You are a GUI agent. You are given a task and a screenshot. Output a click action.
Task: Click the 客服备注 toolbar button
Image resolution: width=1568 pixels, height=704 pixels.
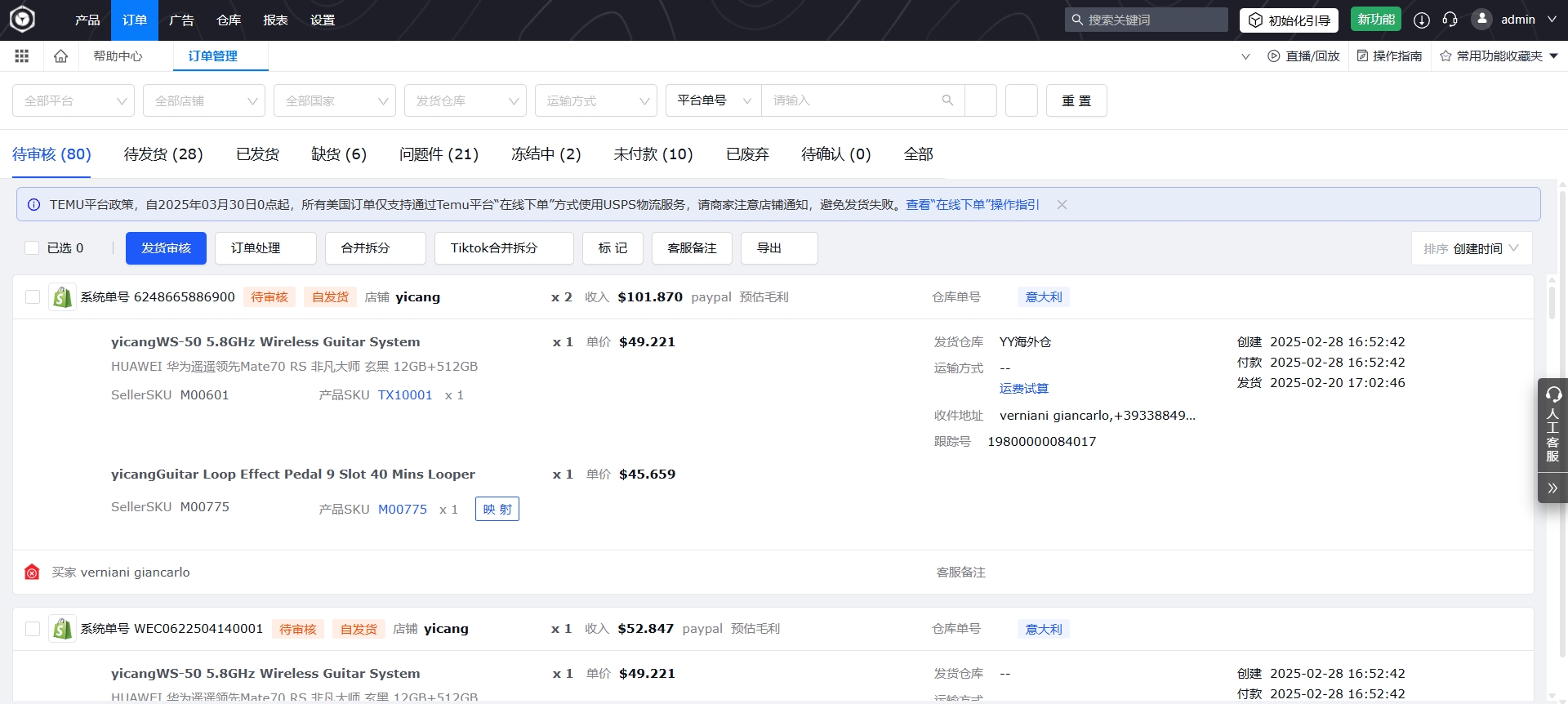[x=692, y=248]
